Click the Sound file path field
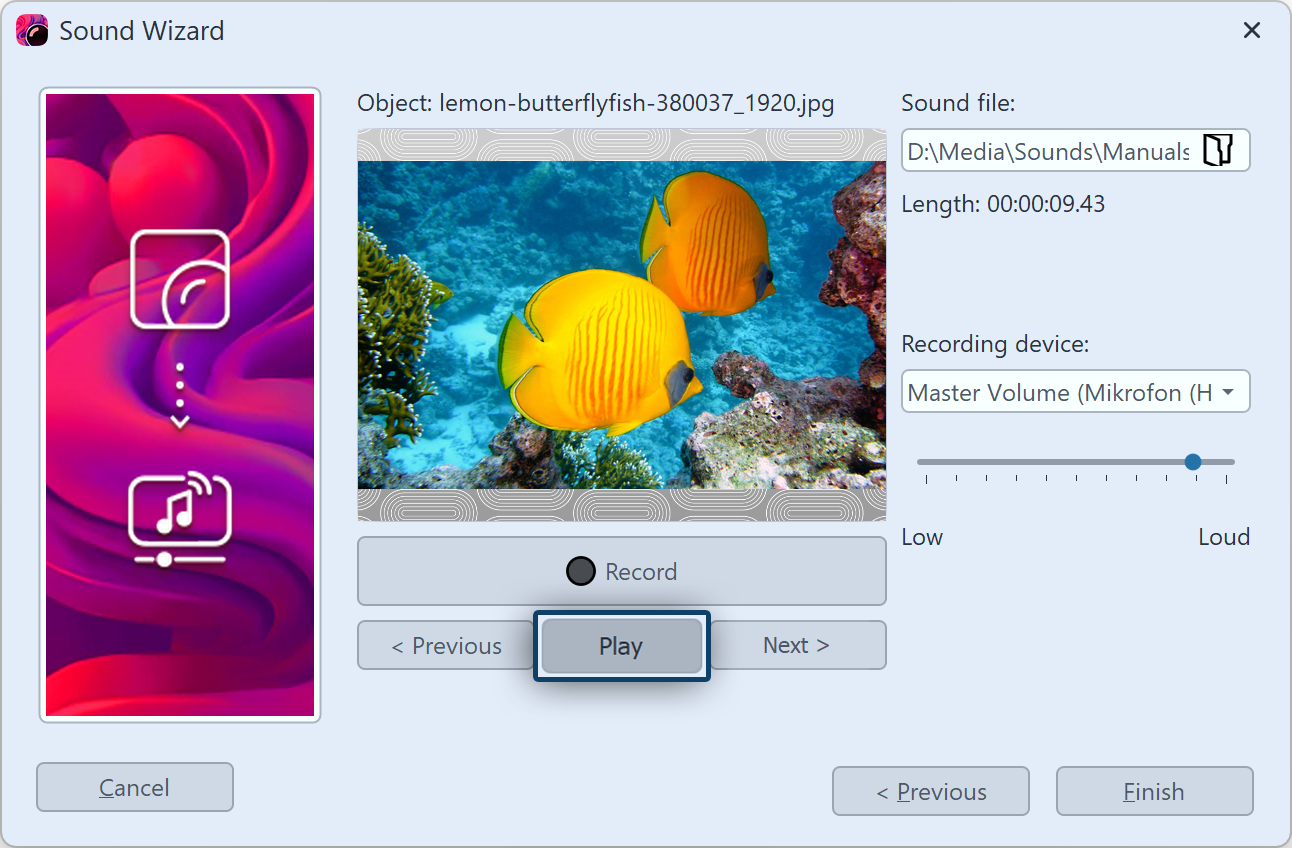 point(1048,151)
